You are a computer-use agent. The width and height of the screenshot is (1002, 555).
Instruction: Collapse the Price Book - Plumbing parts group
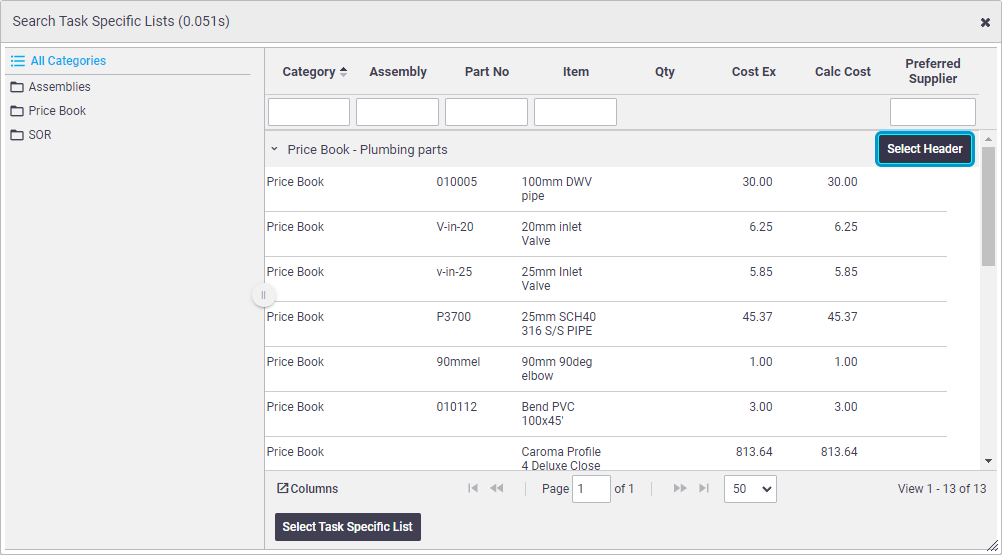tap(274, 149)
